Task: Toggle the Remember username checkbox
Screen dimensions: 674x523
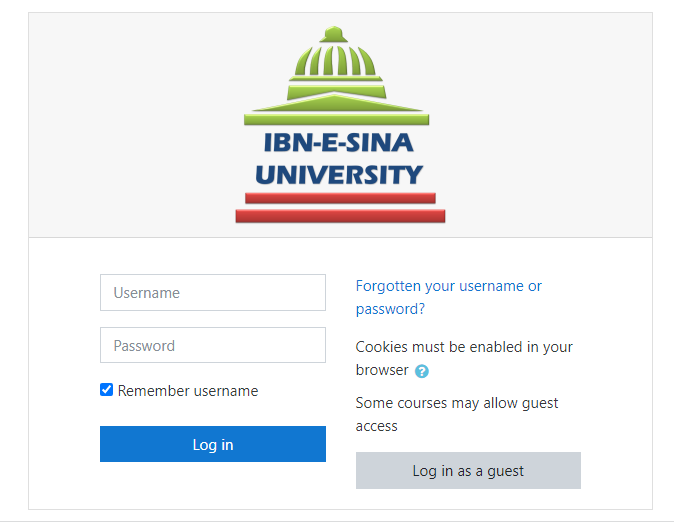Action: point(107,390)
